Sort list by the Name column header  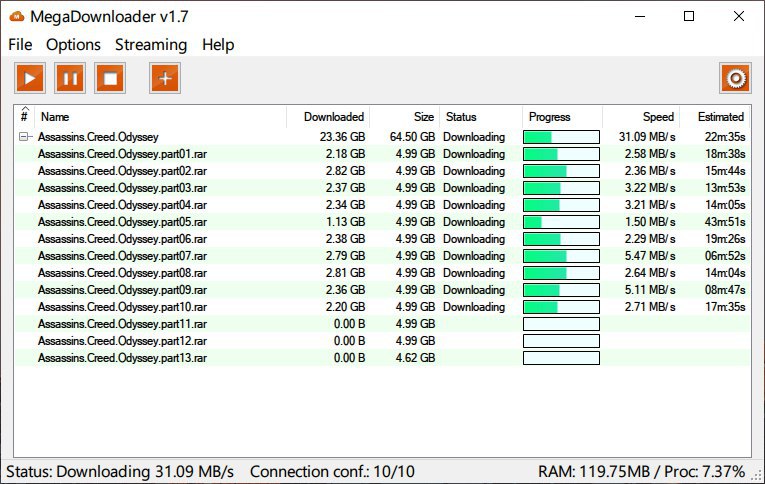pyautogui.click(x=55, y=117)
